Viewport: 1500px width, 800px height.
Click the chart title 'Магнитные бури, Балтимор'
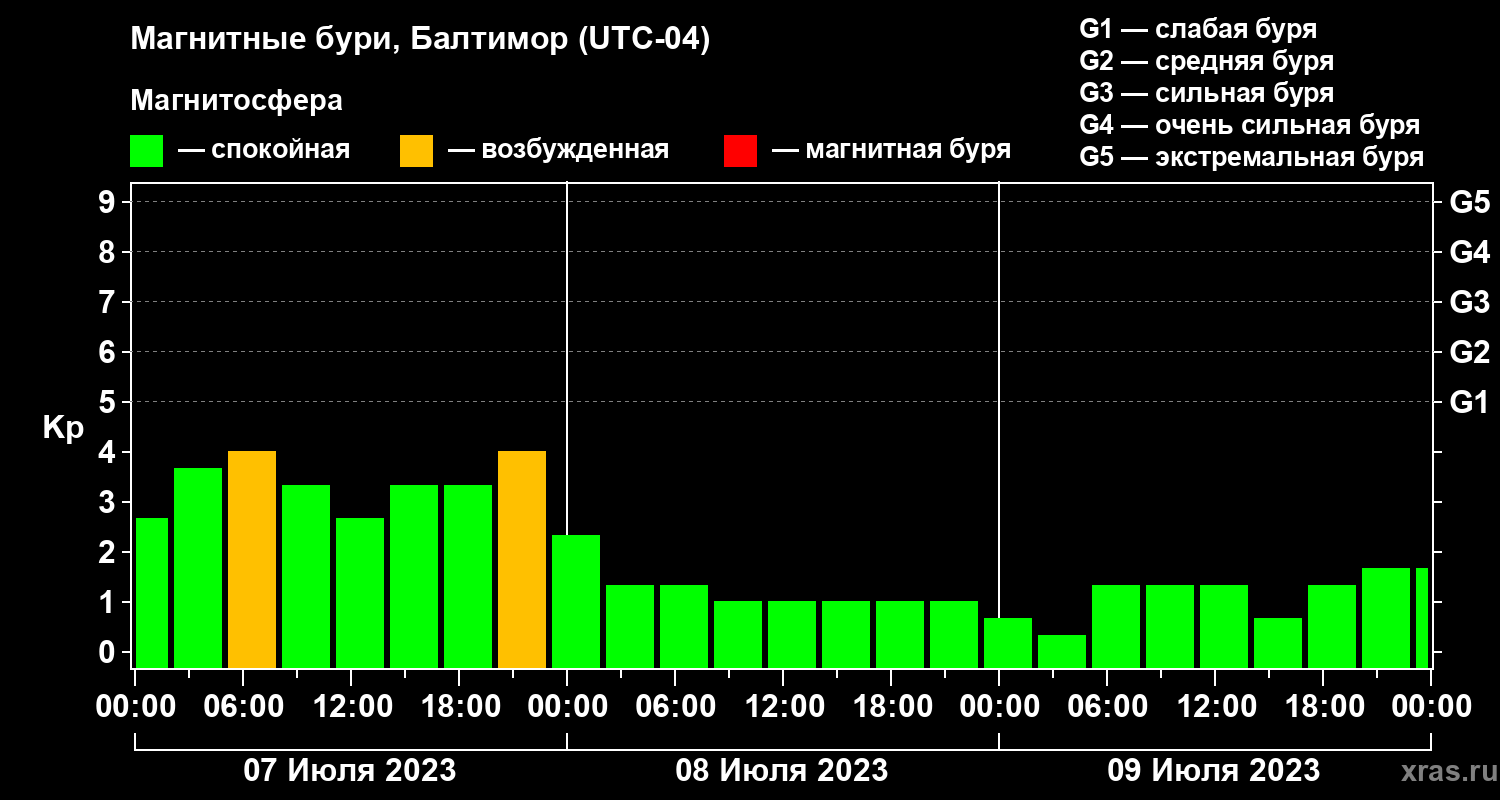tap(420, 40)
